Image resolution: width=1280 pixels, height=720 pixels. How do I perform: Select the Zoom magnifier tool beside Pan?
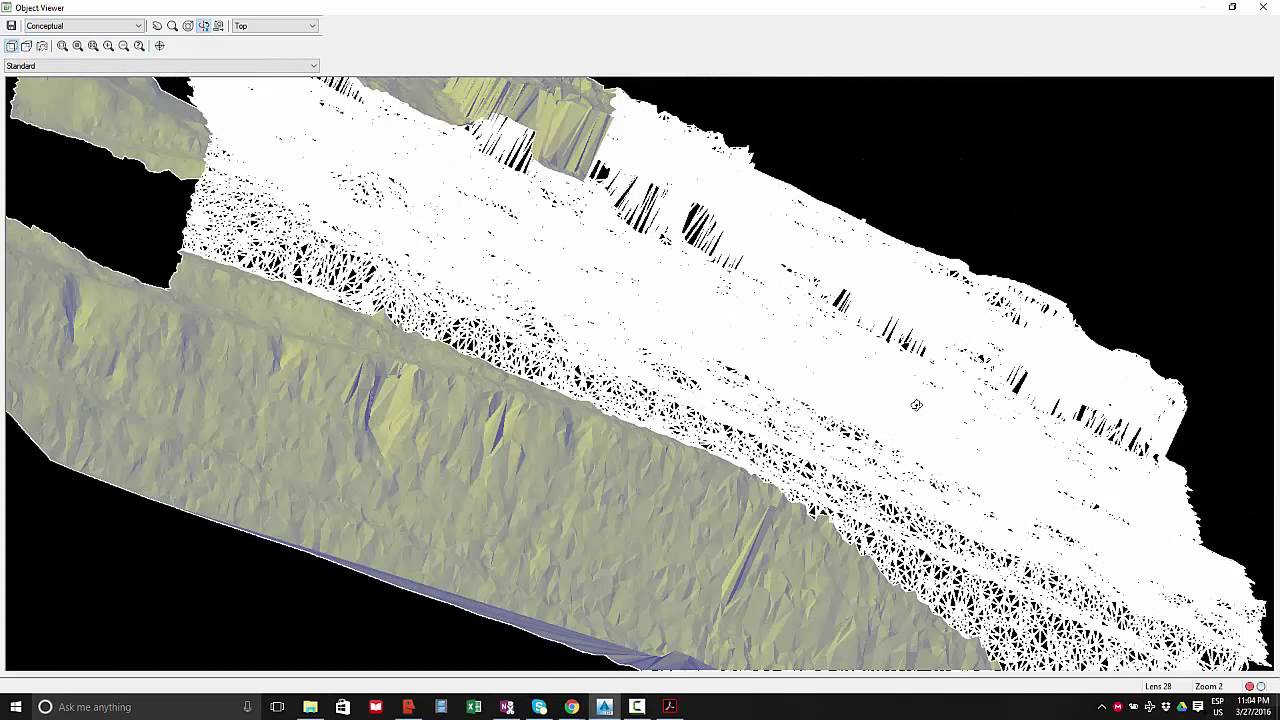tap(172, 26)
